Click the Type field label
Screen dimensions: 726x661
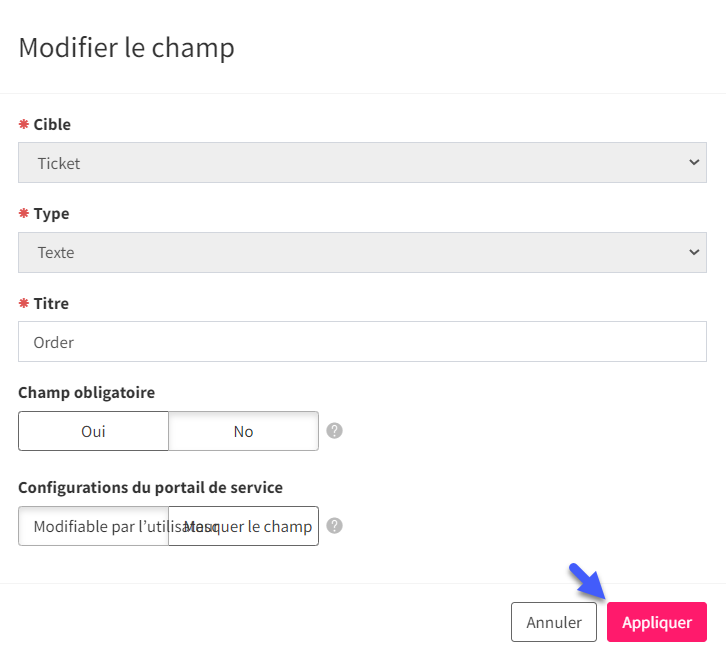point(51,214)
